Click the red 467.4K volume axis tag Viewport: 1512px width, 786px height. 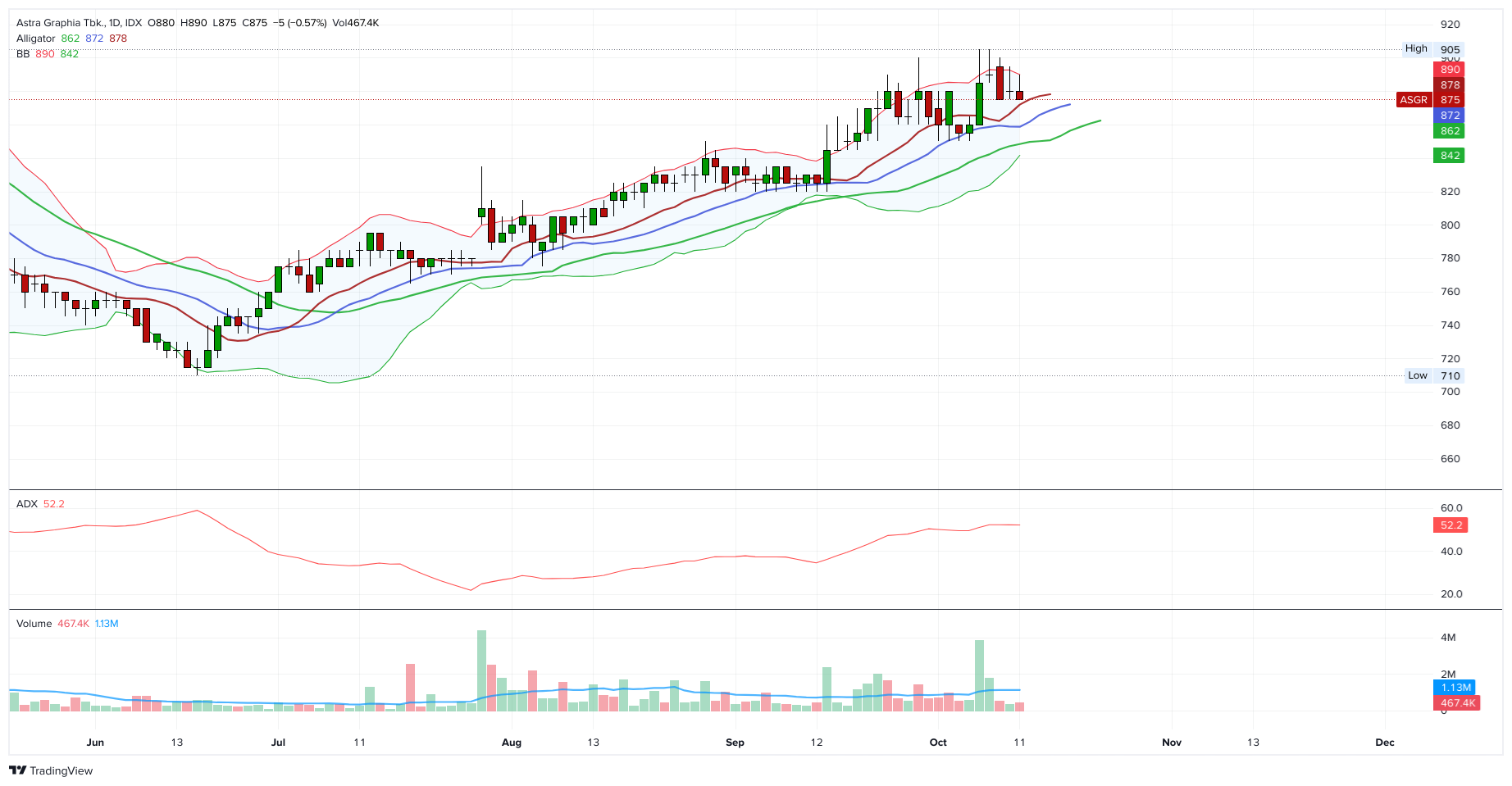coord(1457,703)
